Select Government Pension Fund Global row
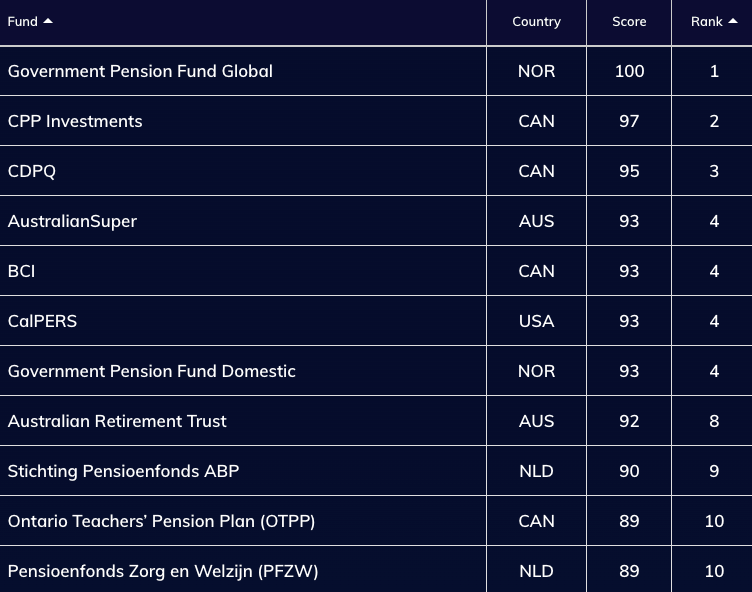The image size is (752, 592). (140, 71)
